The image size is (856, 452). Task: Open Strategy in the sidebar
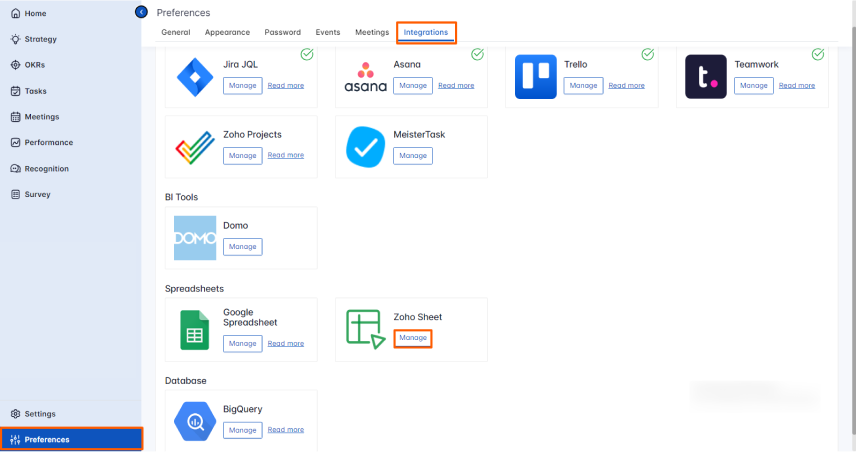click(40, 39)
